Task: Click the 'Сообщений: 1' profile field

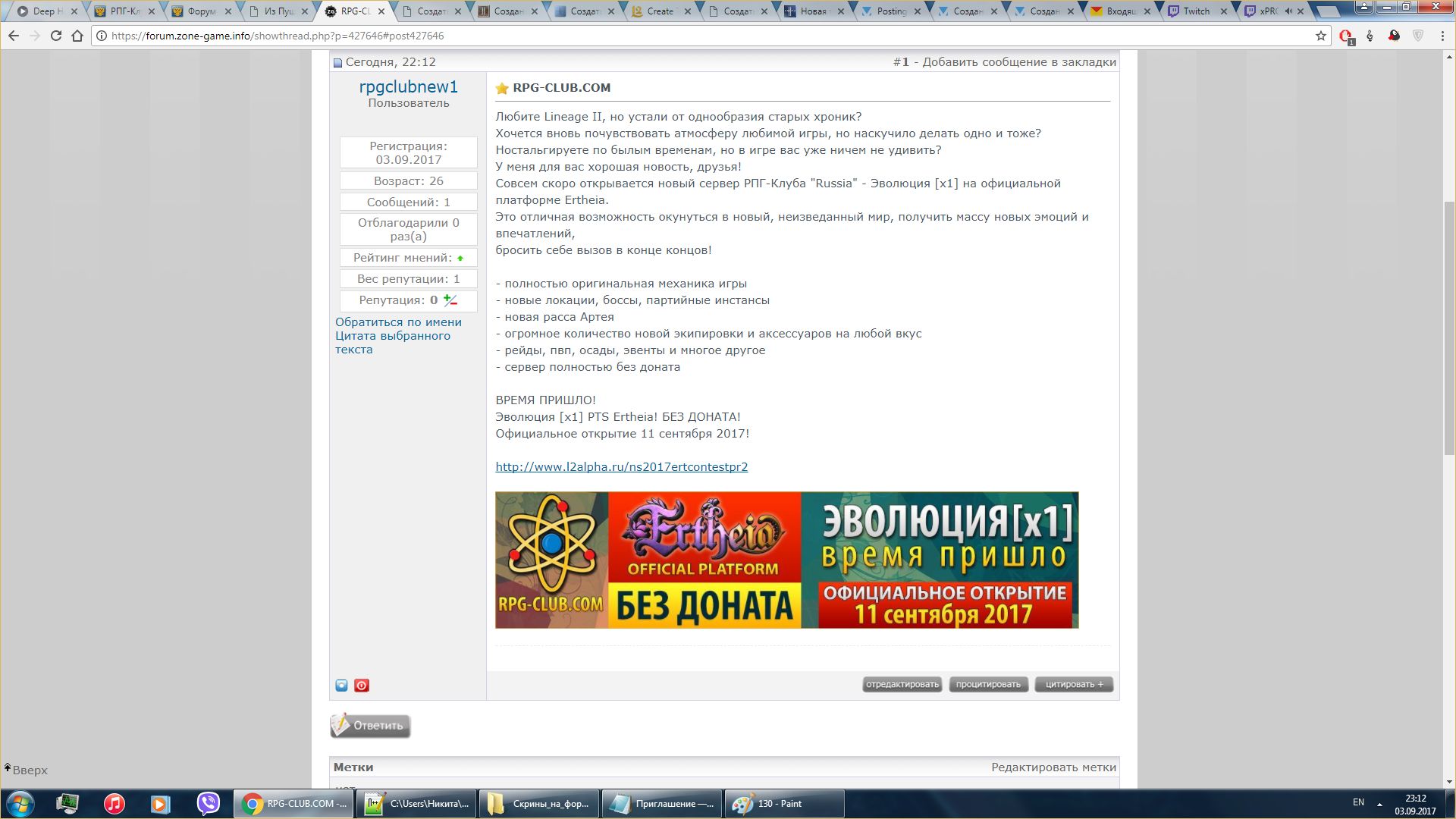Action: click(408, 202)
